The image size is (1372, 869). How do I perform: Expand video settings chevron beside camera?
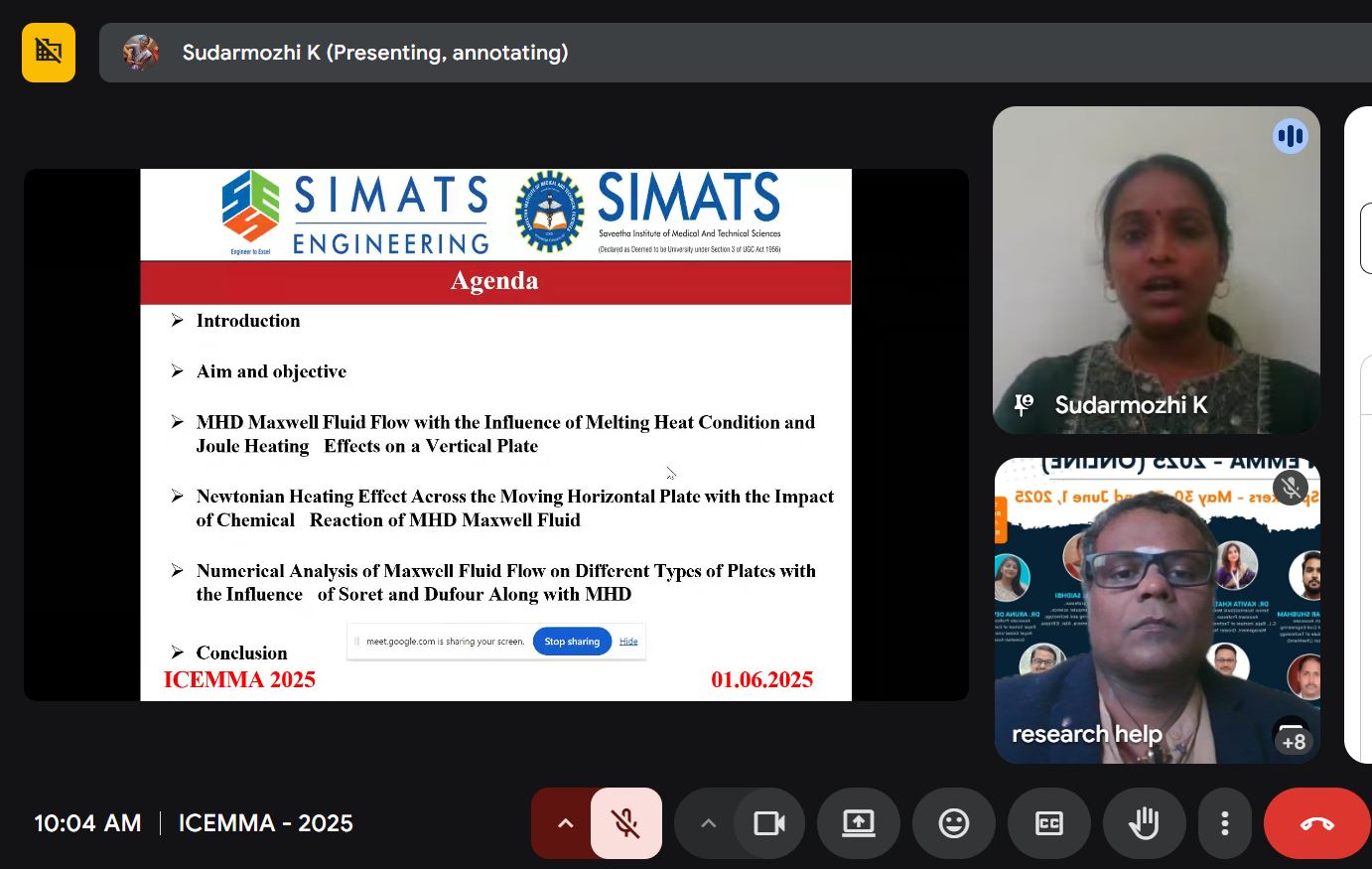click(708, 823)
